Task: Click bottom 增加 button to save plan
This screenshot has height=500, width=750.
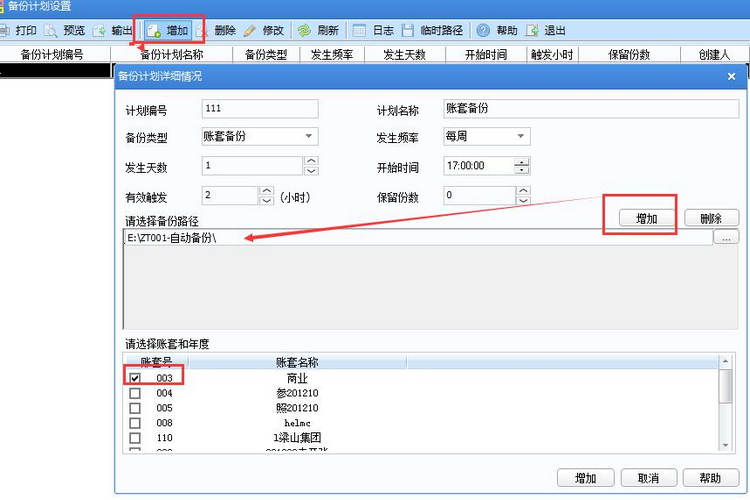Action: (x=585, y=478)
